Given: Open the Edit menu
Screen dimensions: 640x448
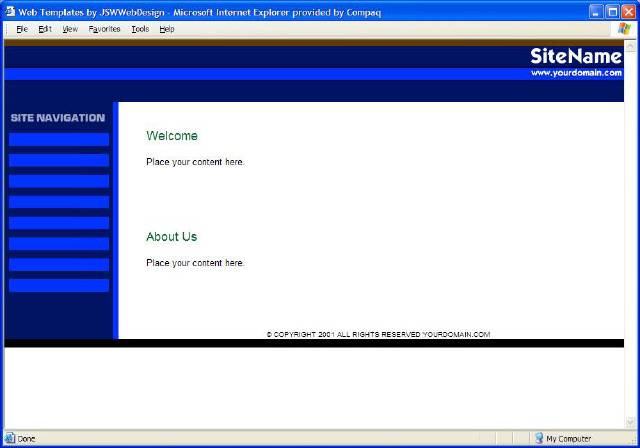Looking at the screenshot, I should click(45, 29).
